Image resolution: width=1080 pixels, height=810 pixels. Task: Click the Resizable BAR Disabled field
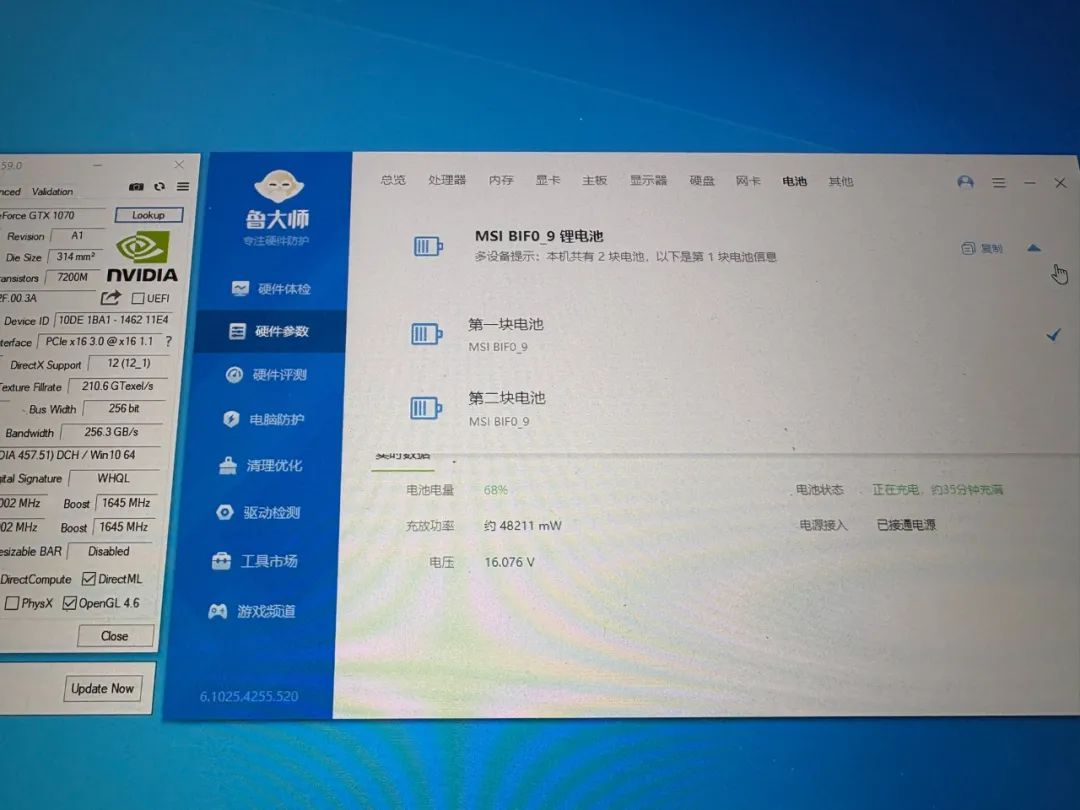(x=109, y=551)
